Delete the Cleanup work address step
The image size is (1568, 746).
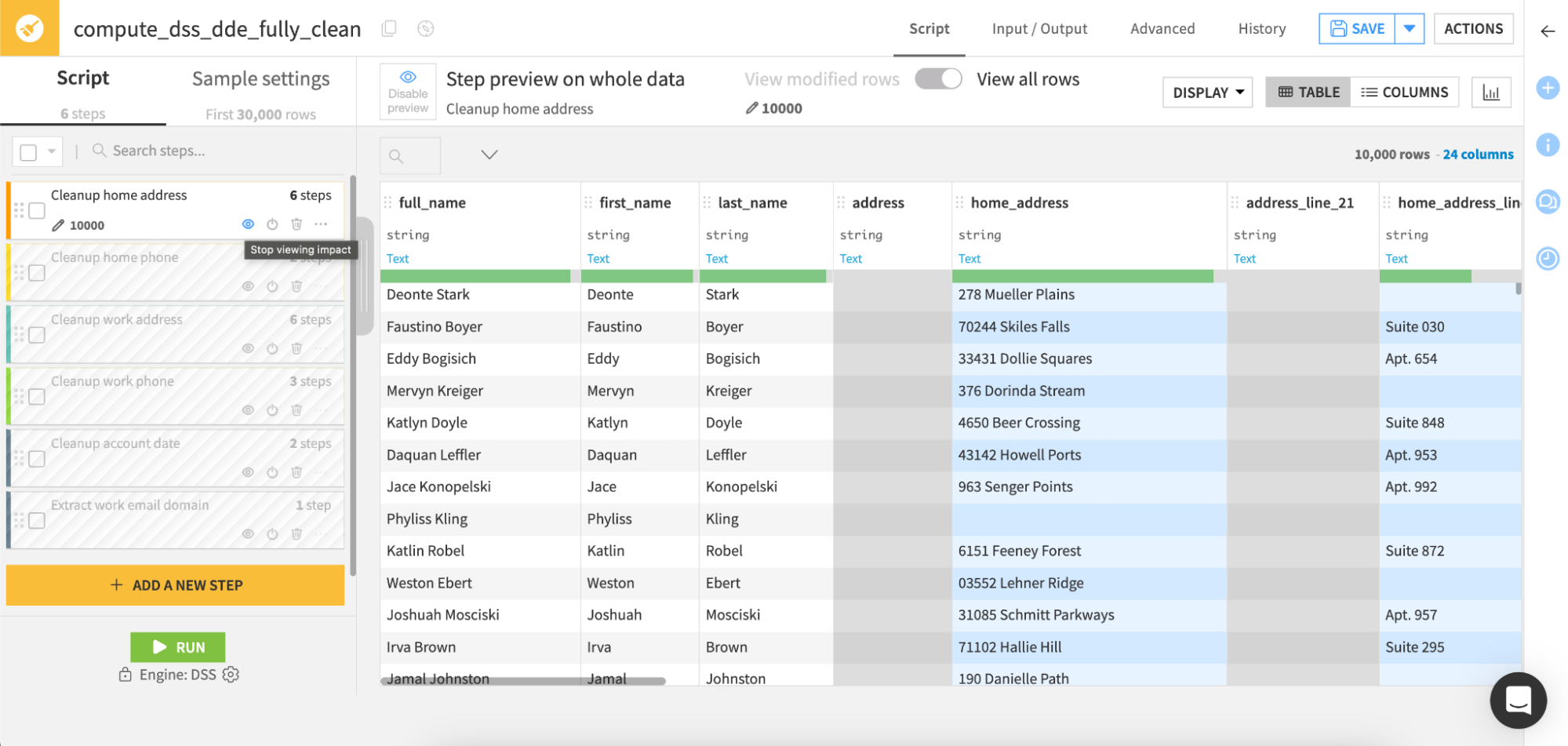(x=297, y=348)
